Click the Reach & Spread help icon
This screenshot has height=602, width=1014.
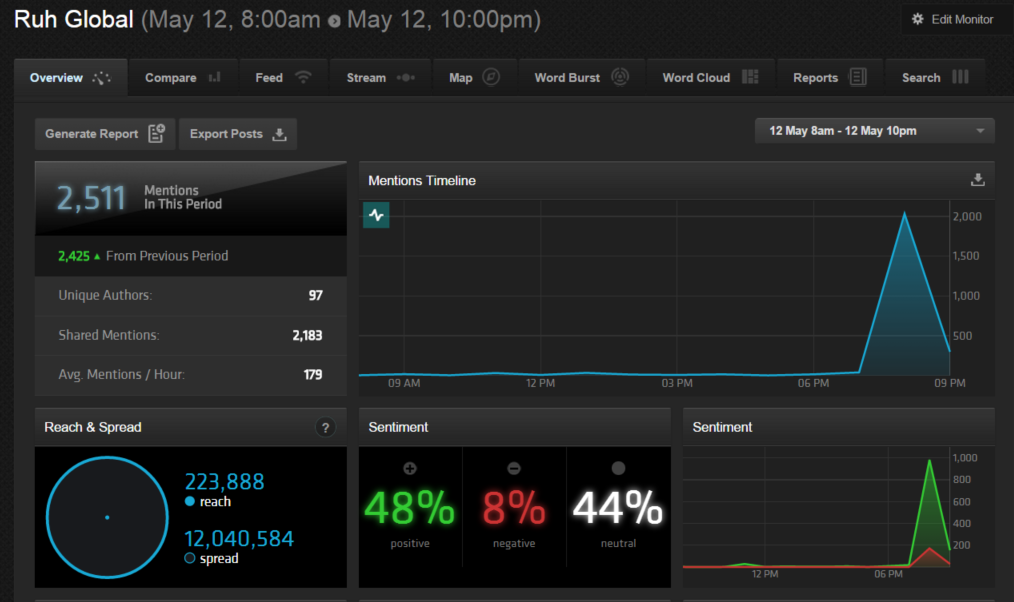click(x=325, y=427)
